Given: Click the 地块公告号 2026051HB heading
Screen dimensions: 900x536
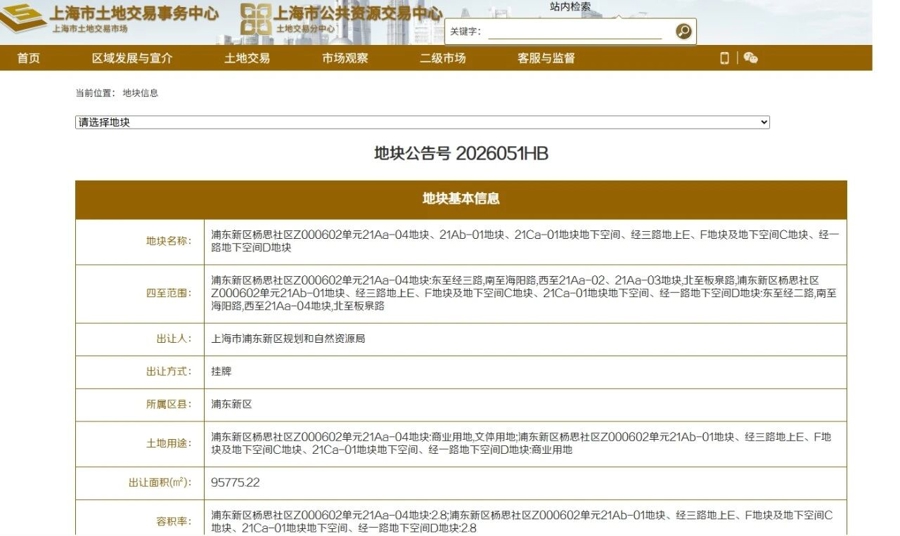Looking at the screenshot, I should tap(461, 154).
